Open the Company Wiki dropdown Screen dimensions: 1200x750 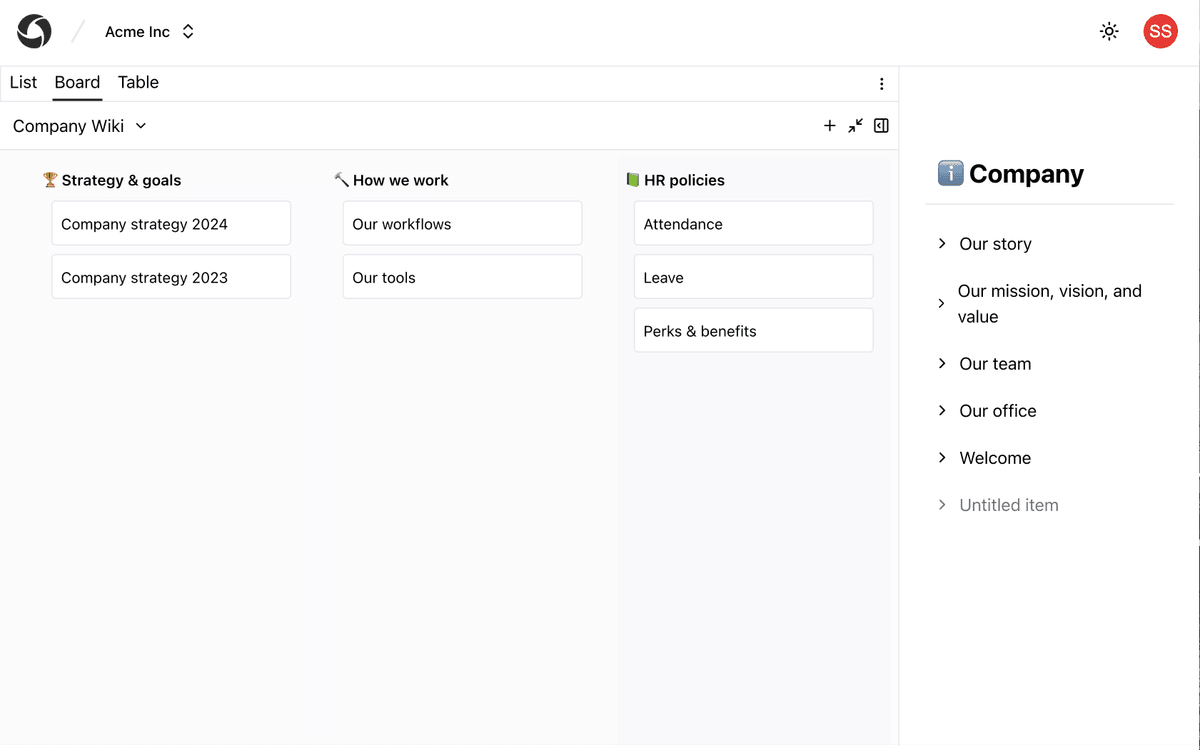click(x=80, y=126)
